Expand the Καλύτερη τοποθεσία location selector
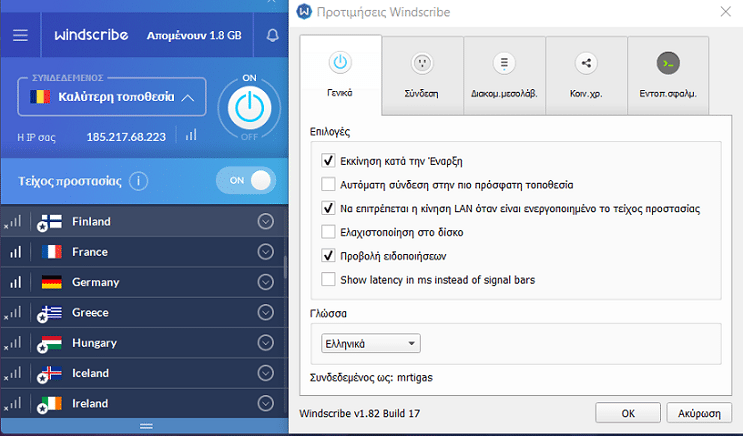 tap(112, 97)
